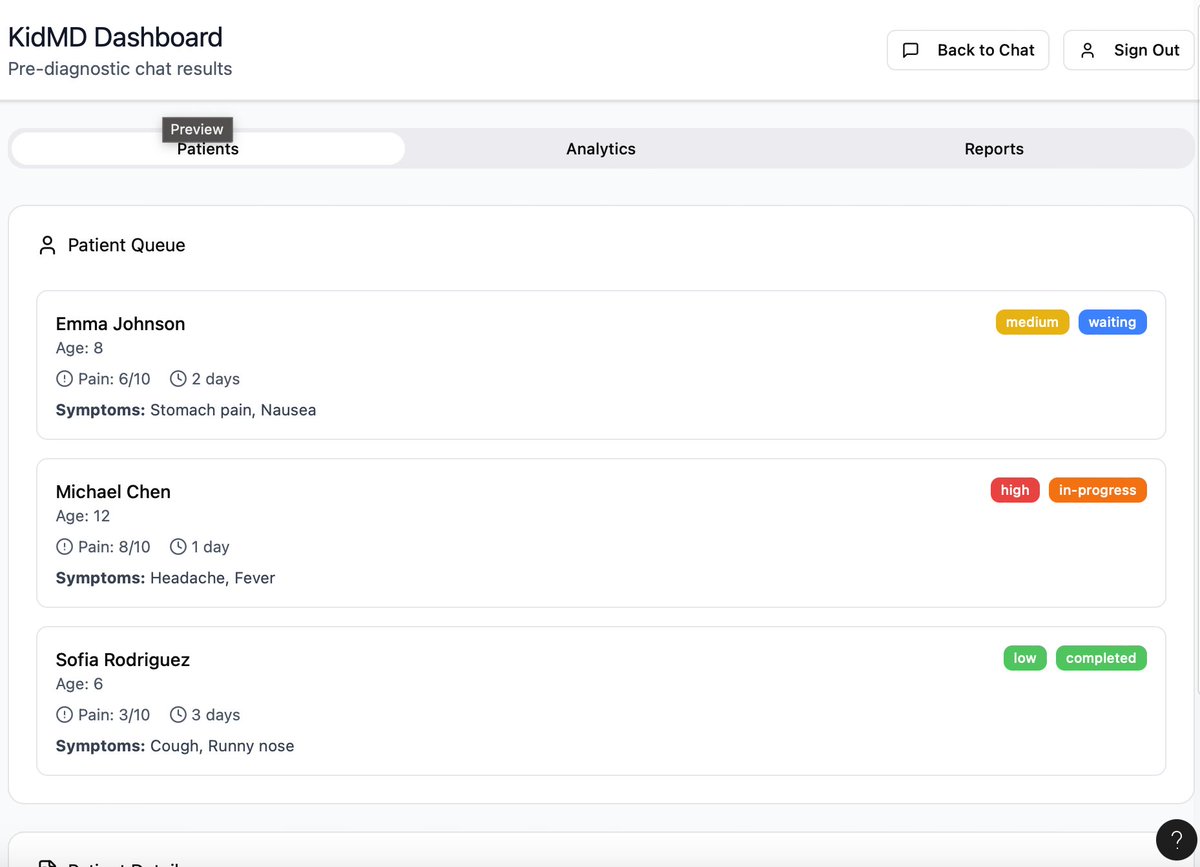Image resolution: width=1200 pixels, height=867 pixels.
Task: Click the user icon in Sign Out
Action: click(x=1090, y=50)
